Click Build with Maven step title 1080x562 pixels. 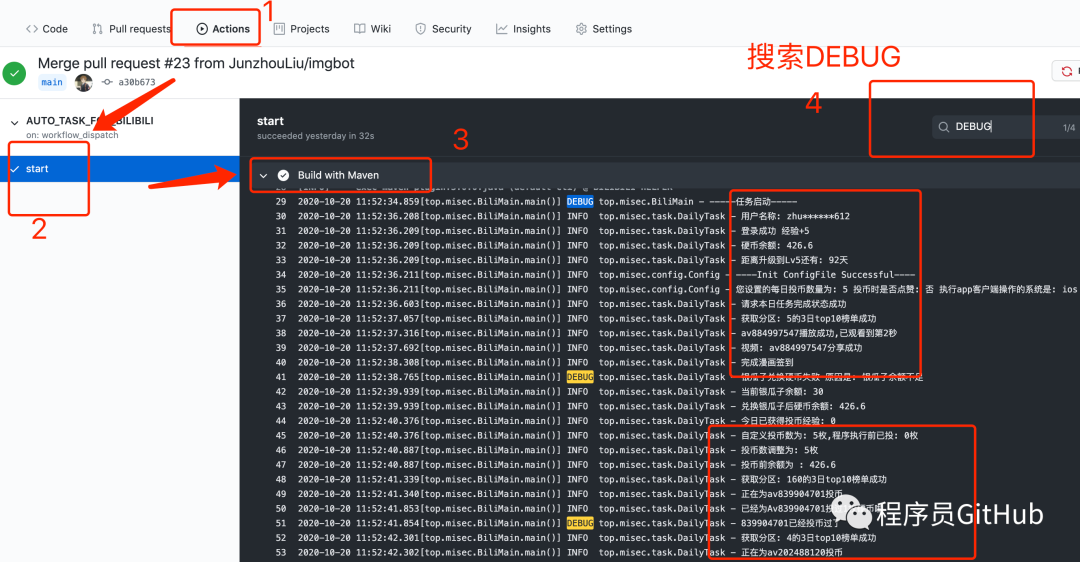click(x=338, y=176)
